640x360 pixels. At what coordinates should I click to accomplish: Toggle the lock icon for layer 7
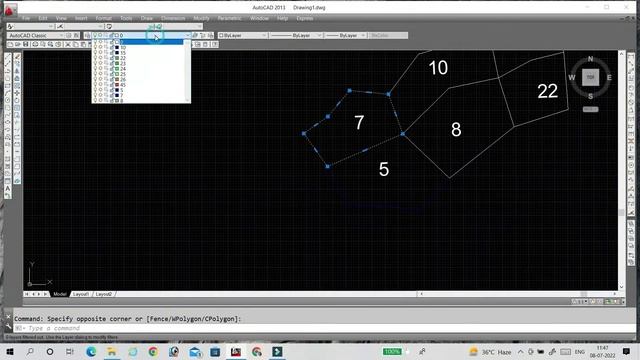tap(111, 96)
